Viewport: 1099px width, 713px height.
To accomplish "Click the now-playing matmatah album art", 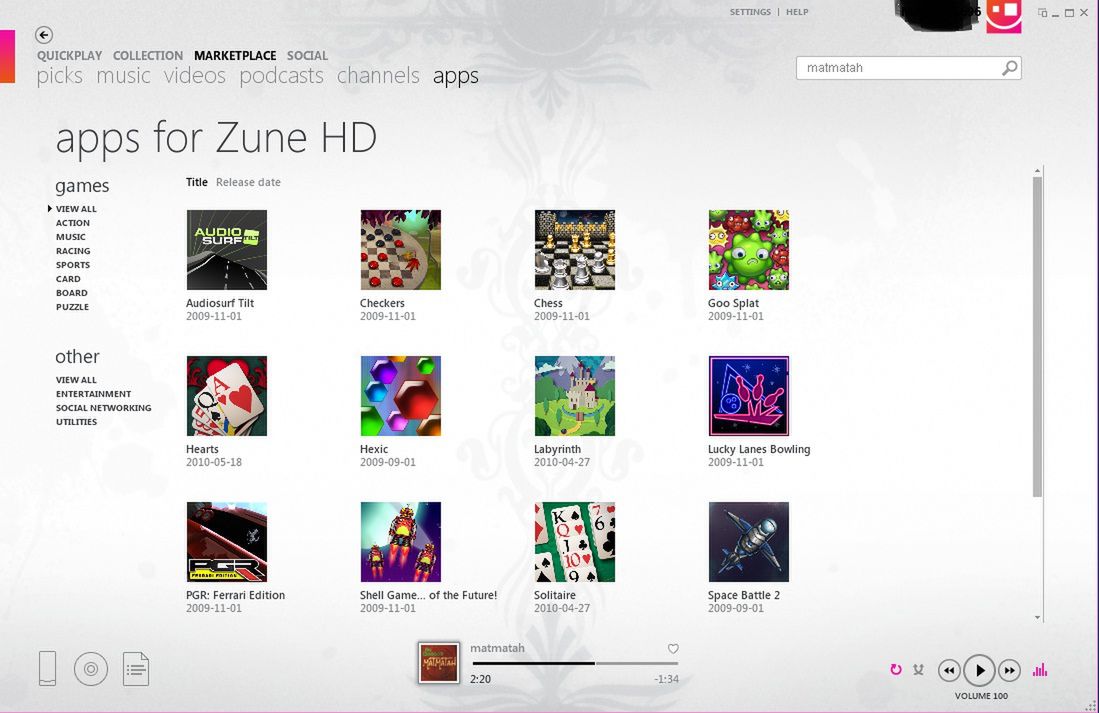I will tap(439, 663).
